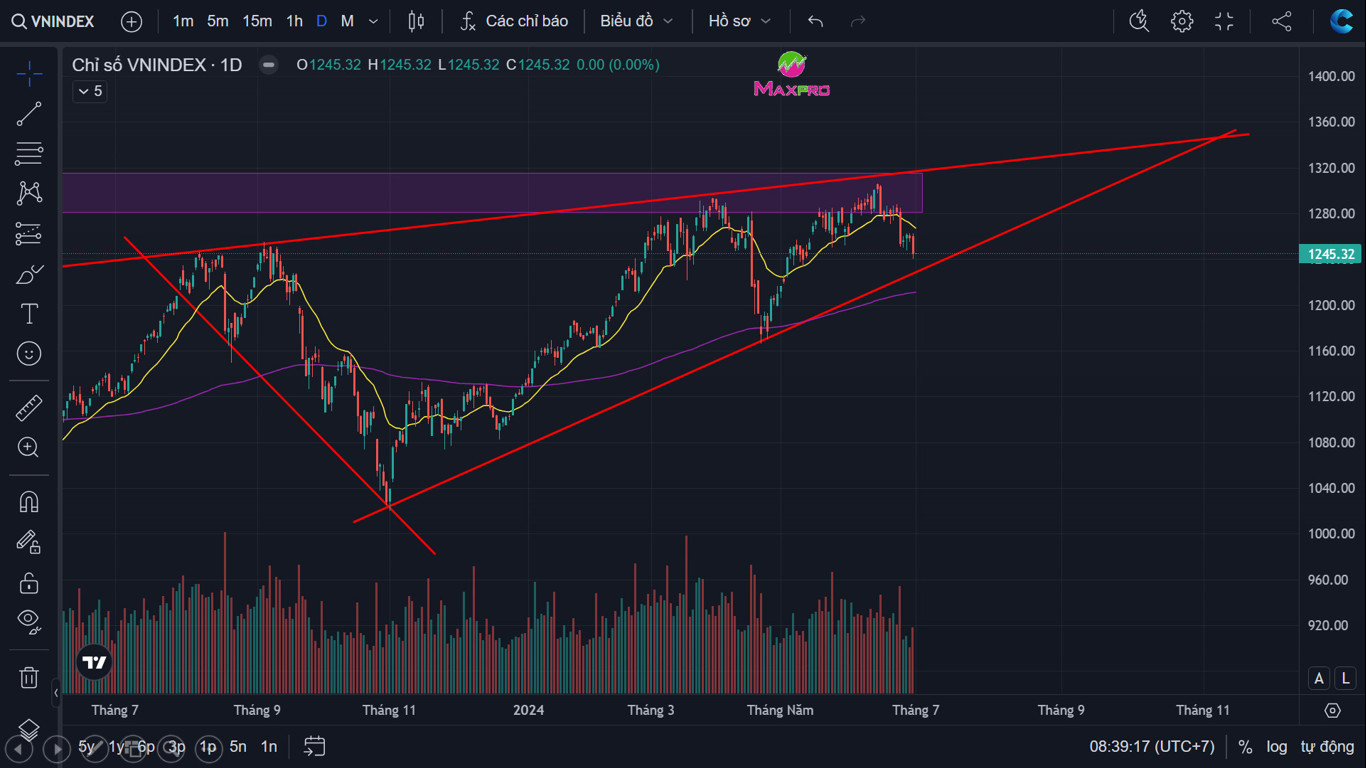The width and height of the screenshot is (1366, 768).
Task: Open the VNINDEX symbol search
Action: click(x=53, y=21)
